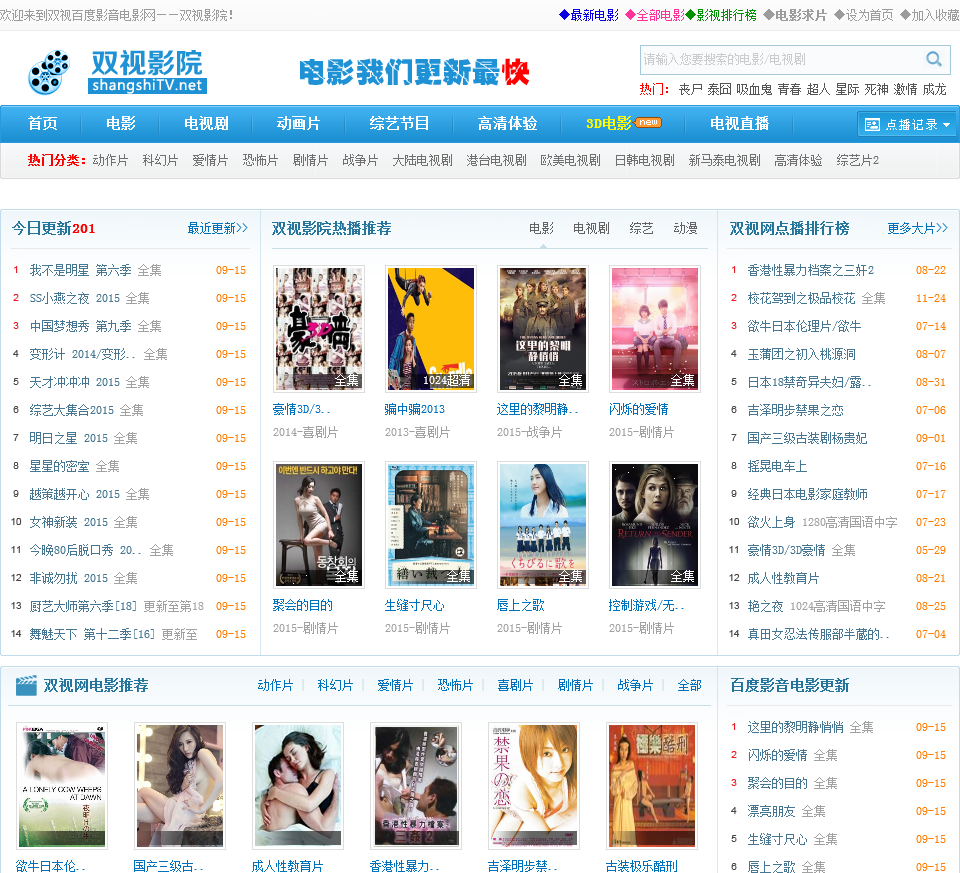Switch hot recommendations to 电影 tab
The height and width of the screenshot is (873, 960).
point(541,228)
